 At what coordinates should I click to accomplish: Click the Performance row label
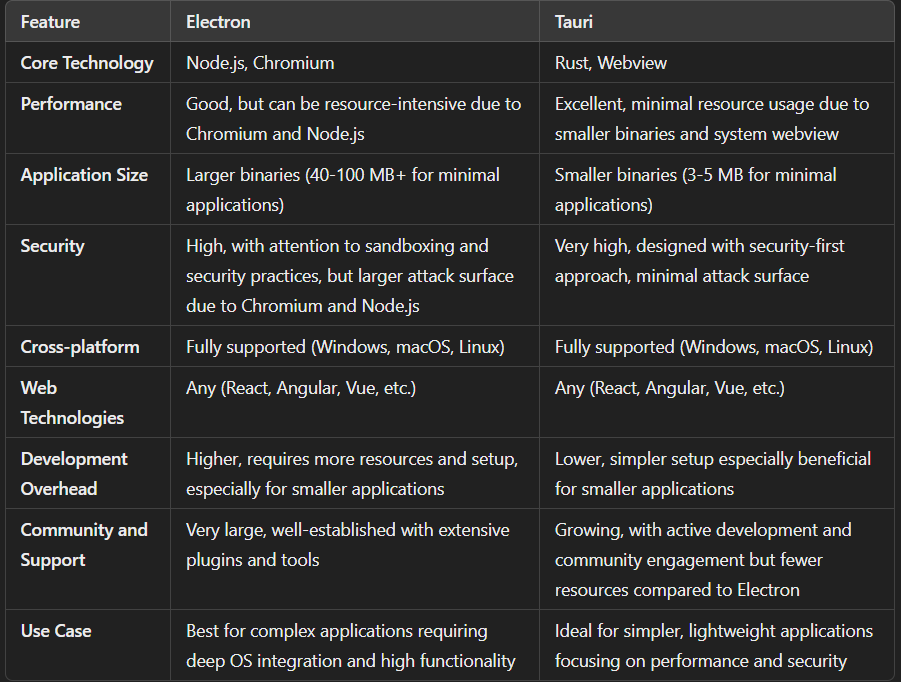click(x=71, y=104)
